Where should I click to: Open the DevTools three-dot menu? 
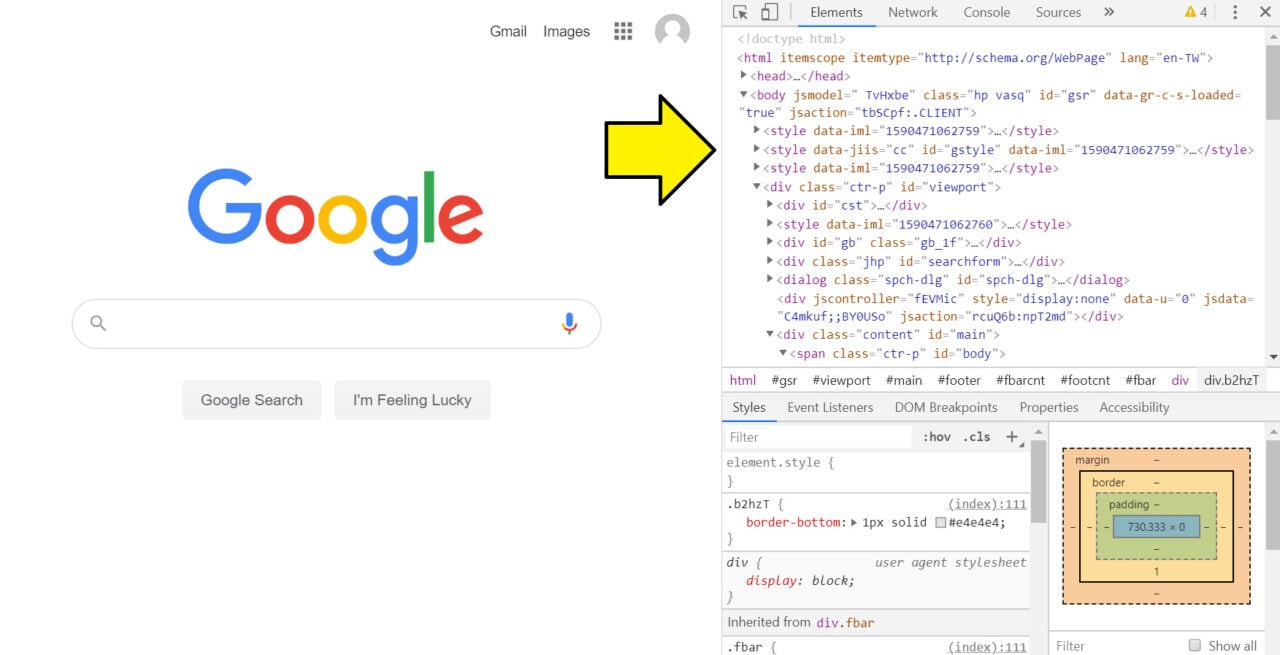click(x=1235, y=12)
